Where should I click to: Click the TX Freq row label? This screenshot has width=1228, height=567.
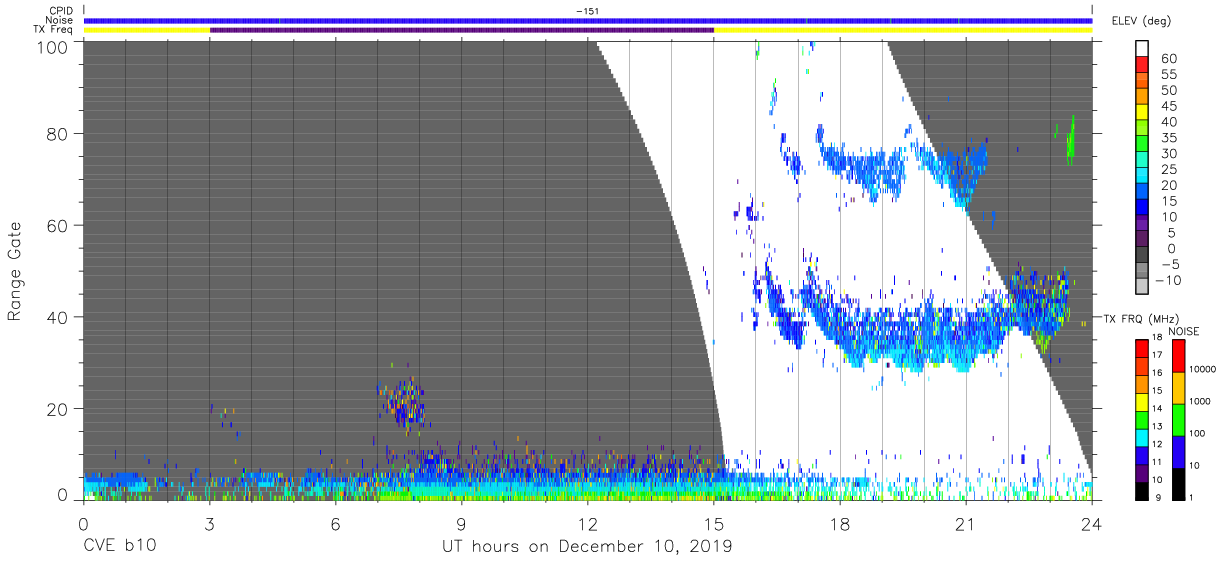[53, 30]
